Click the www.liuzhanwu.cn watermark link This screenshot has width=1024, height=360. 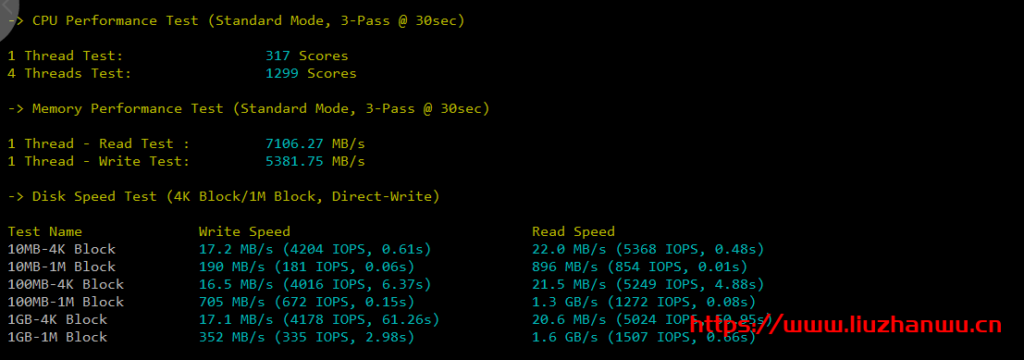tap(846, 325)
